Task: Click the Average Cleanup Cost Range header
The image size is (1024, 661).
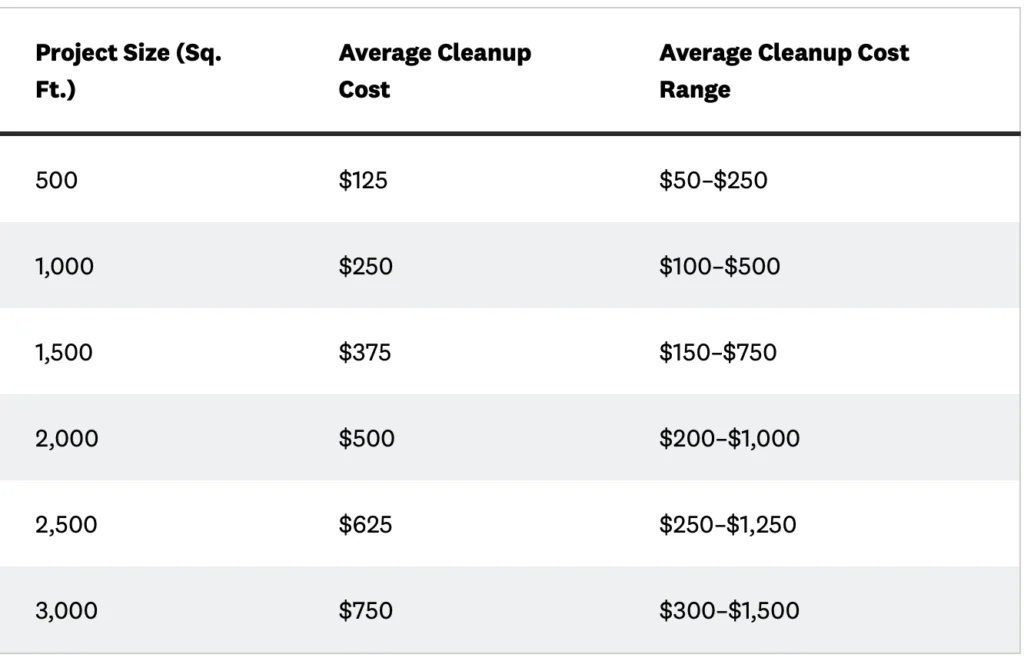Action: [783, 71]
